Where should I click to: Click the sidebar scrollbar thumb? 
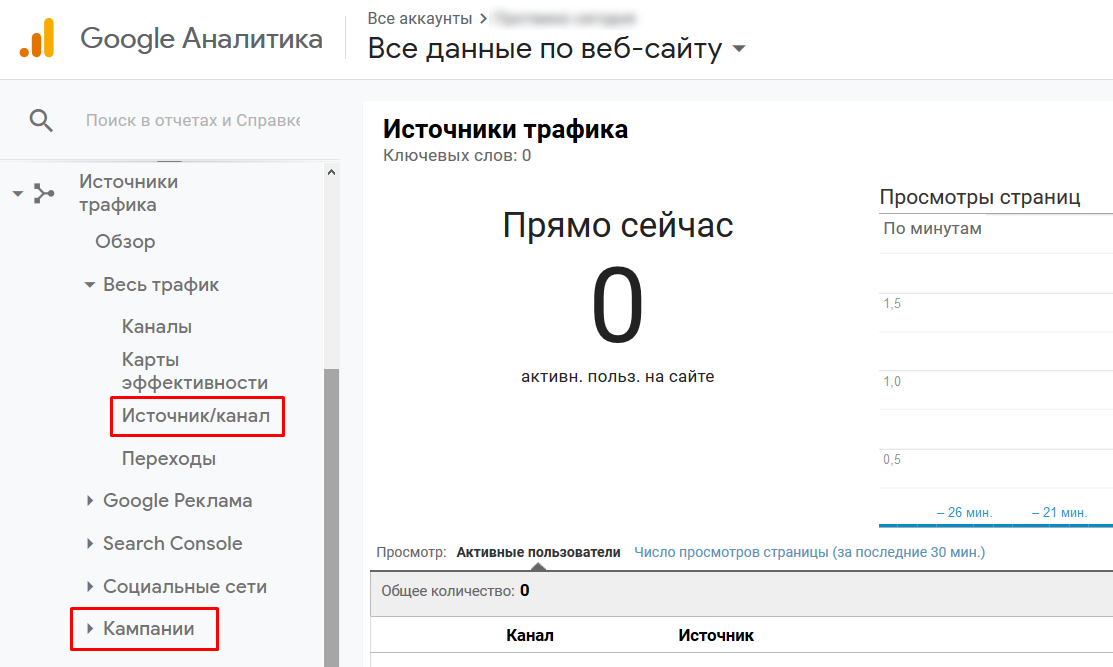[x=331, y=517]
